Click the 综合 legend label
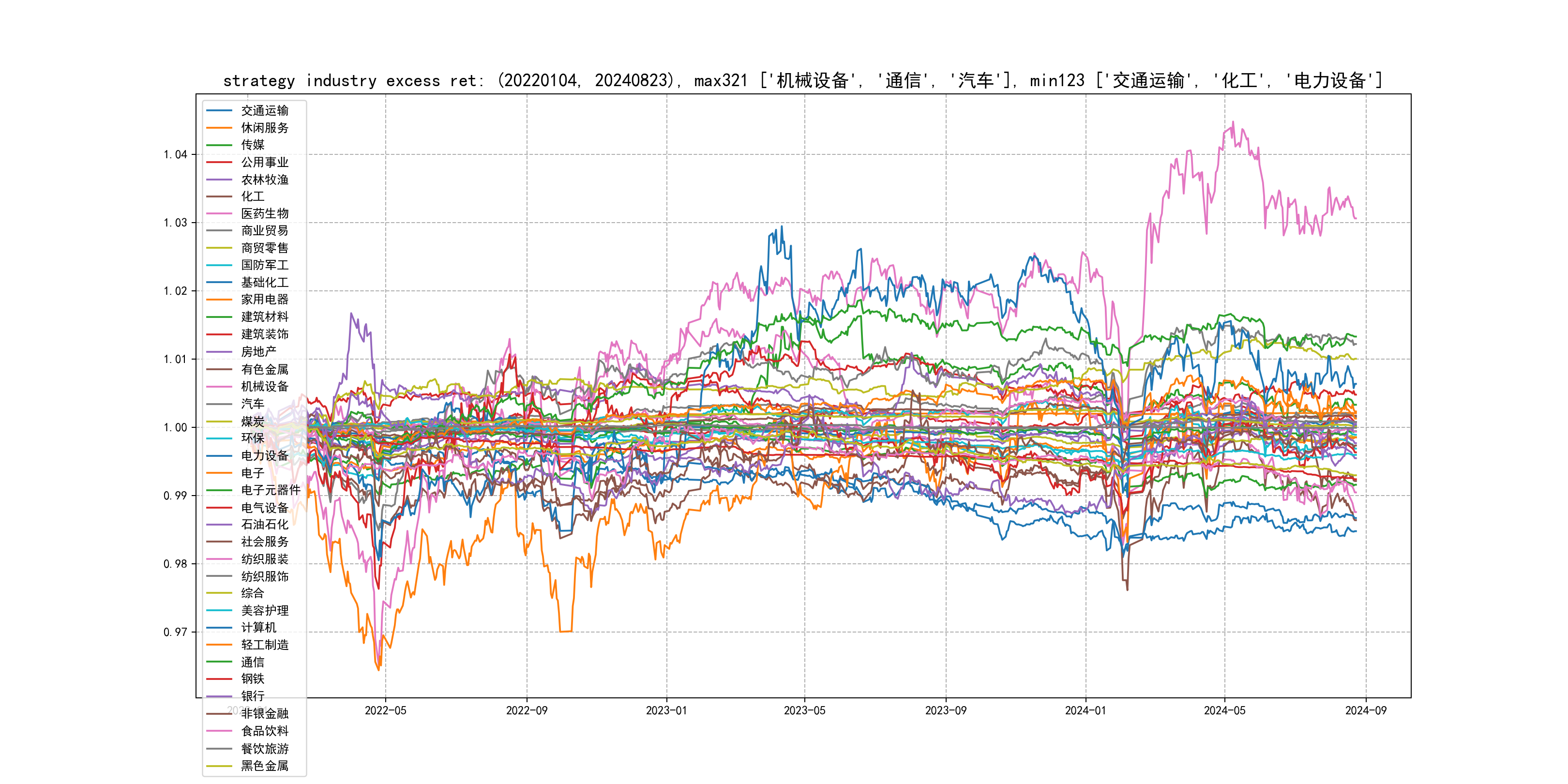 (252, 593)
